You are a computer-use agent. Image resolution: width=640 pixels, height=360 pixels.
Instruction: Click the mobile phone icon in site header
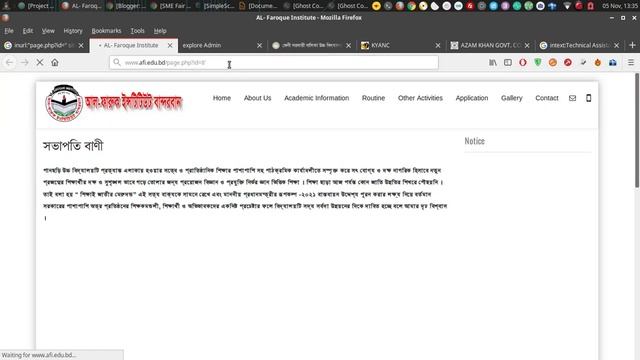pos(589,98)
